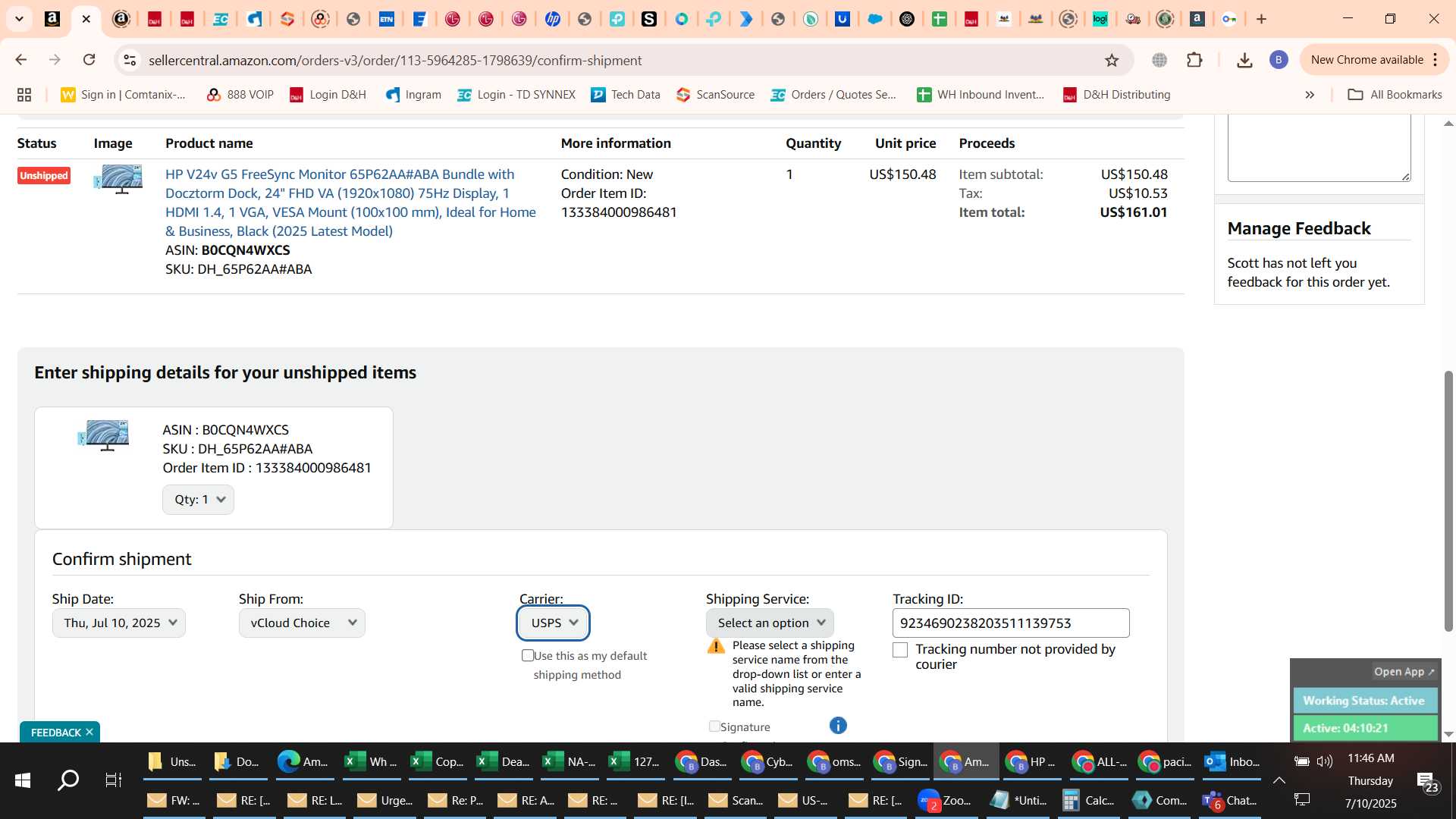Open the tab search dropdown arrow
The height and width of the screenshot is (819, 1456).
[x=19, y=19]
